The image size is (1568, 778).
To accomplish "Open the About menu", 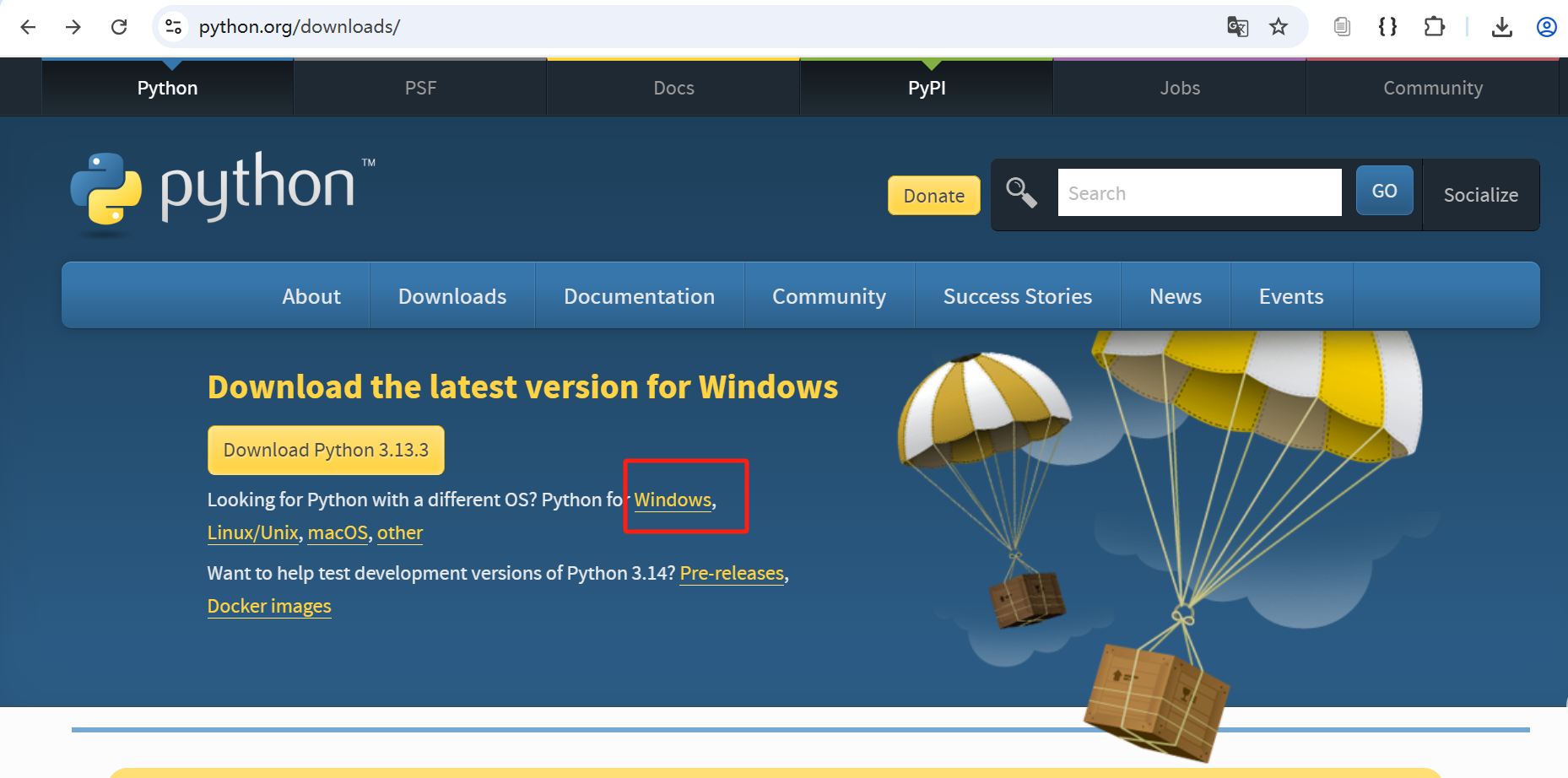I will pos(311,296).
